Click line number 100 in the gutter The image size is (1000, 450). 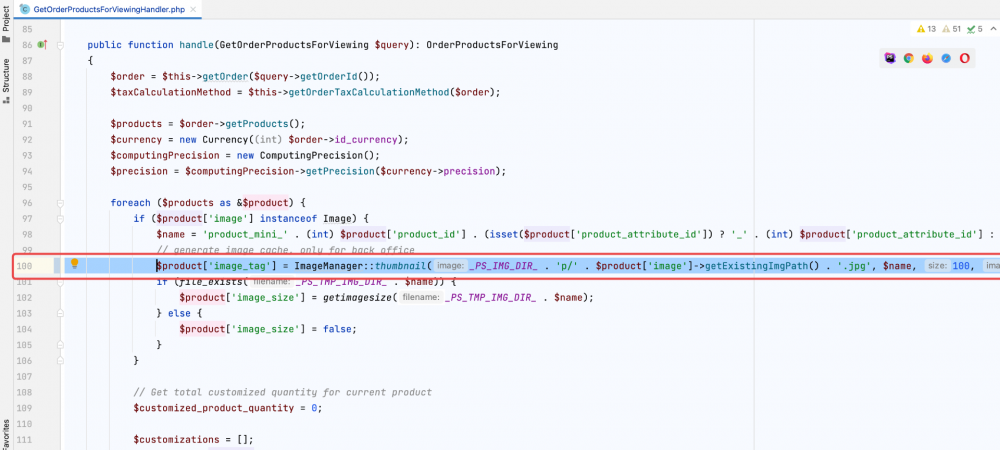25,266
